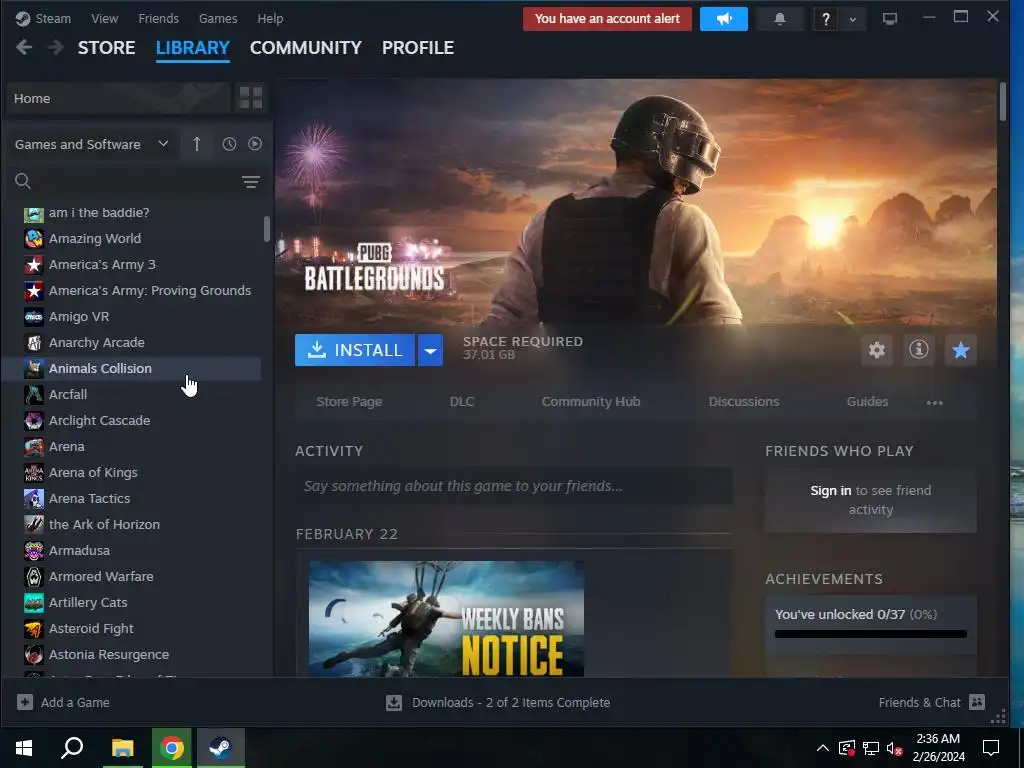Open the announcements megaphone button
The height and width of the screenshot is (768, 1024).
tap(724, 19)
